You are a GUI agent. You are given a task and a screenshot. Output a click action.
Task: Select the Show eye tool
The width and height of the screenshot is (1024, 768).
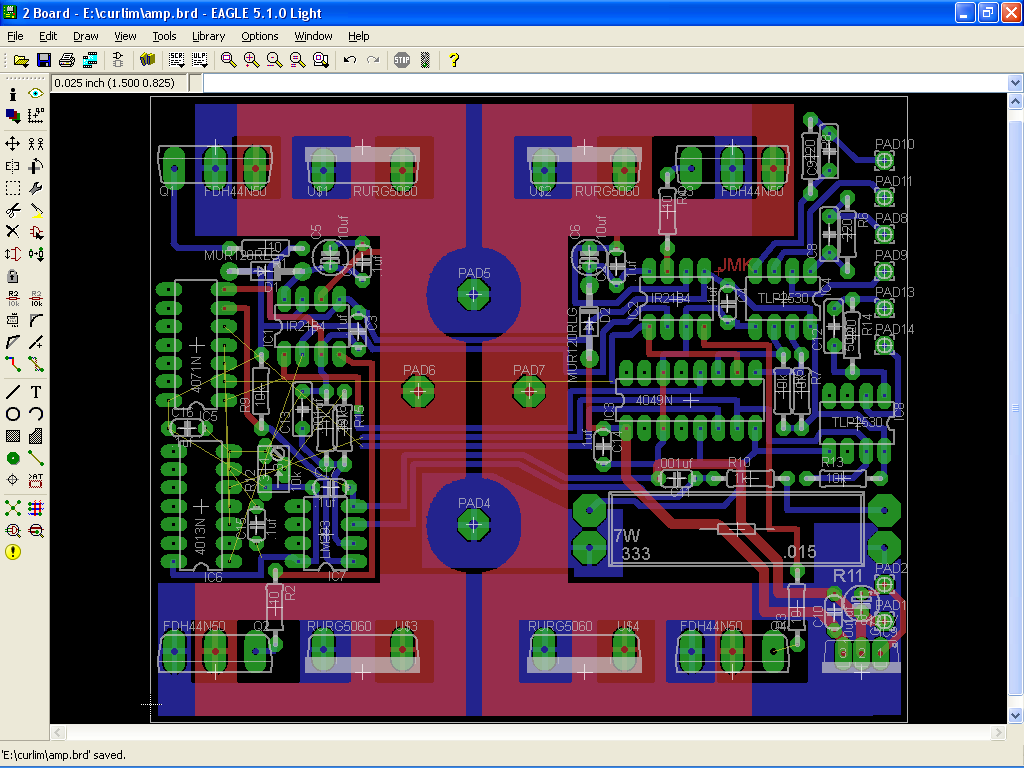point(36,94)
